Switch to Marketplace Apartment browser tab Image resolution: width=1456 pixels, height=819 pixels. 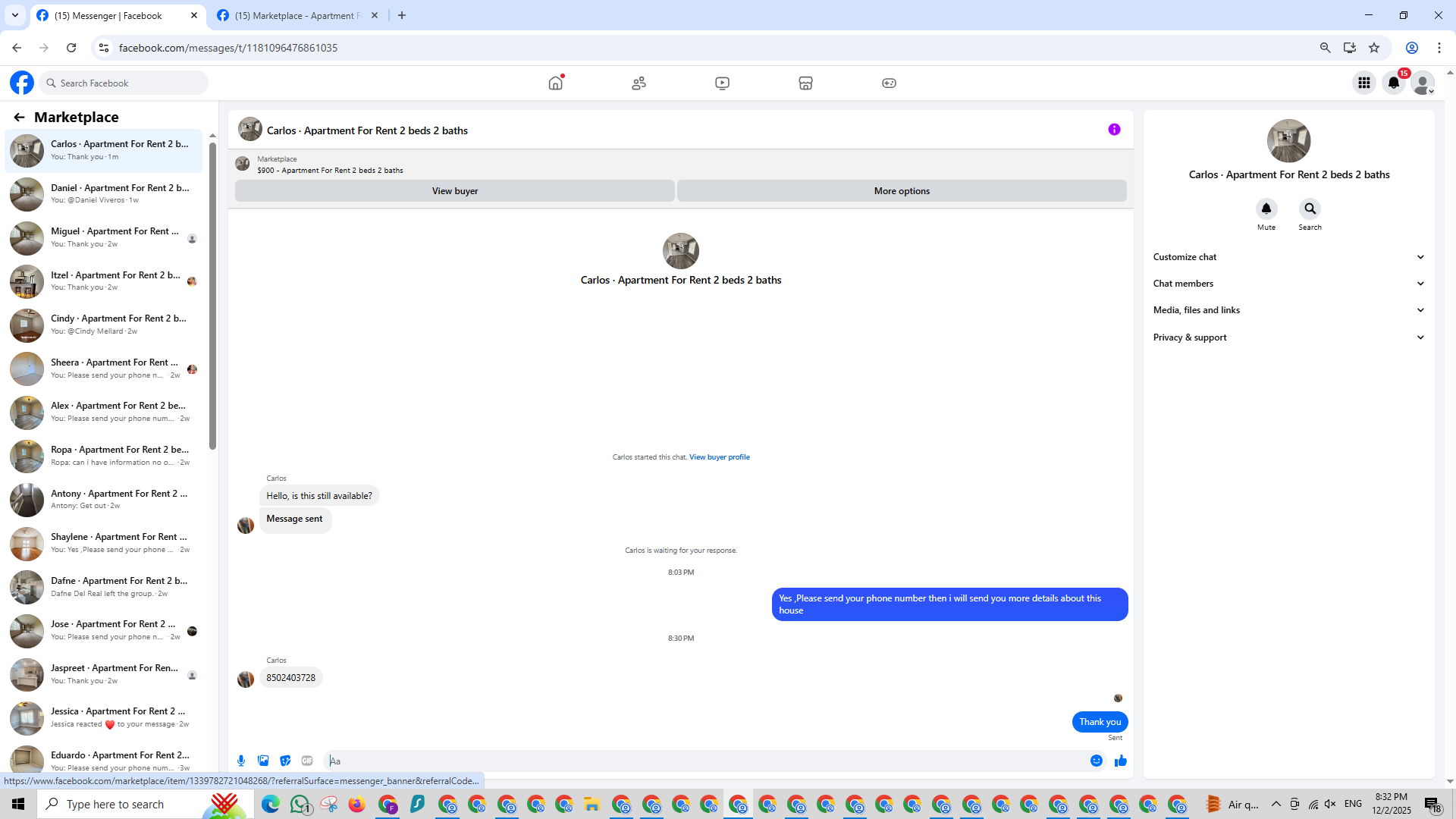[297, 15]
